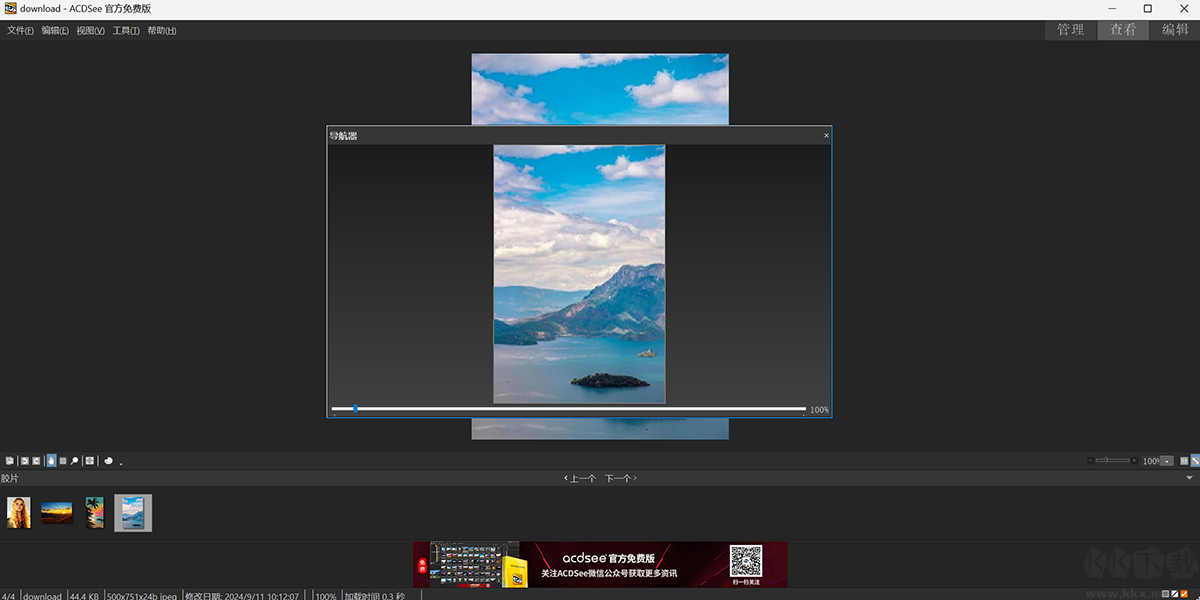1200x600 pixels.
Task: Click the actual size icon
Action: tap(1184, 461)
